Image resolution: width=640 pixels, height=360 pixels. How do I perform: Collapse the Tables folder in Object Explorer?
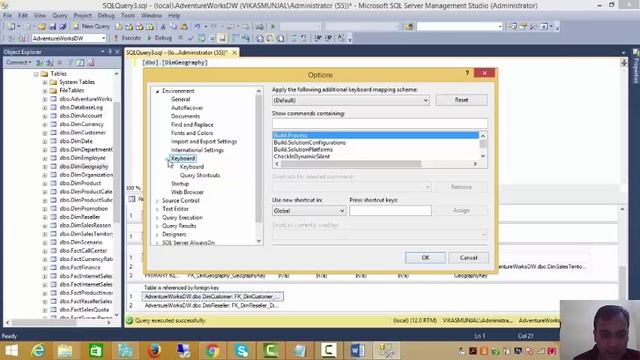click(36, 74)
